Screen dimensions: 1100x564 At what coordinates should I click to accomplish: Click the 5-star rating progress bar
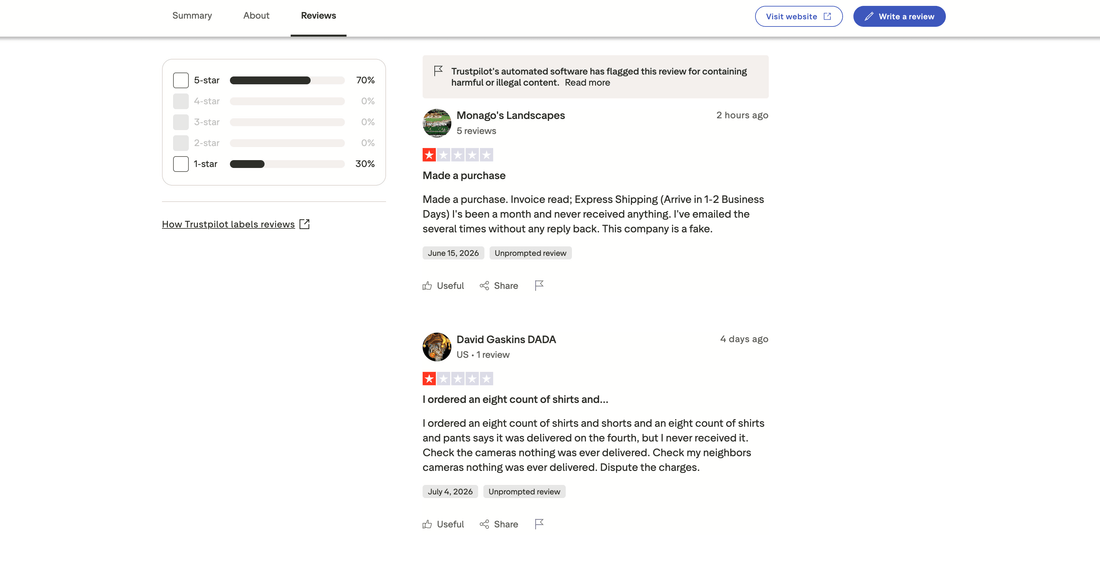tap(287, 80)
